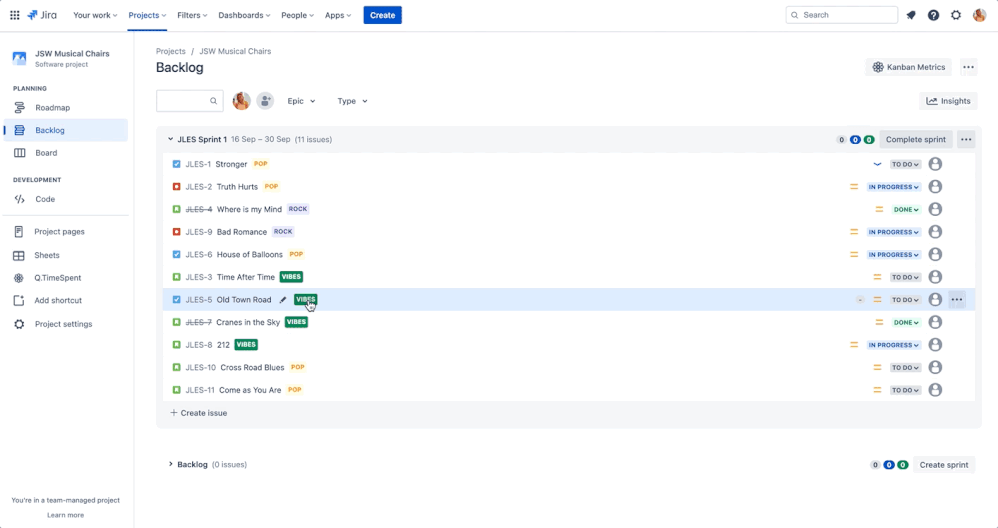Click the Projects breadcrumb link
The height and width of the screenshot is (528, 998).
click(171, 51)
